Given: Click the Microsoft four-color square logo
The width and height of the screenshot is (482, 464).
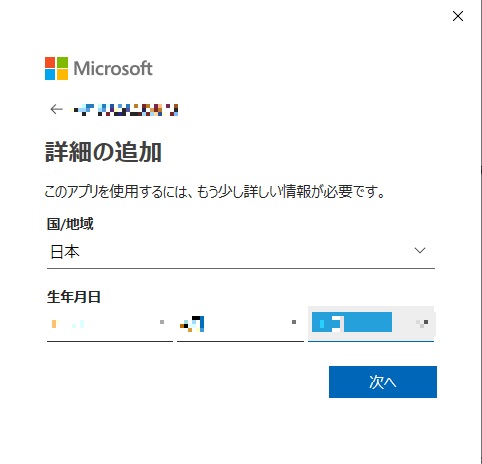Looking at the screenshot, I should [56, 68].
